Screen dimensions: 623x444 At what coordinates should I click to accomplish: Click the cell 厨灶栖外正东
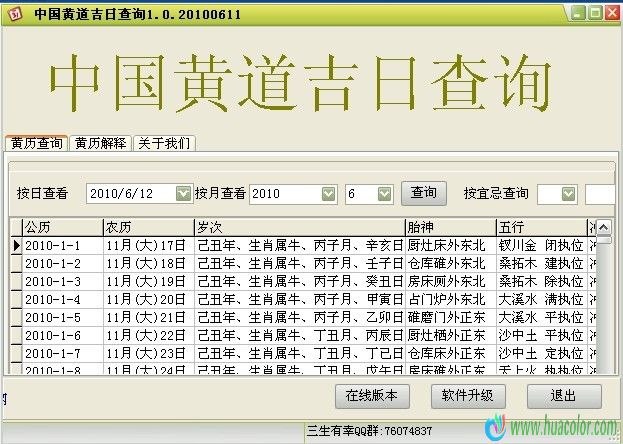(x=451, y=335)
